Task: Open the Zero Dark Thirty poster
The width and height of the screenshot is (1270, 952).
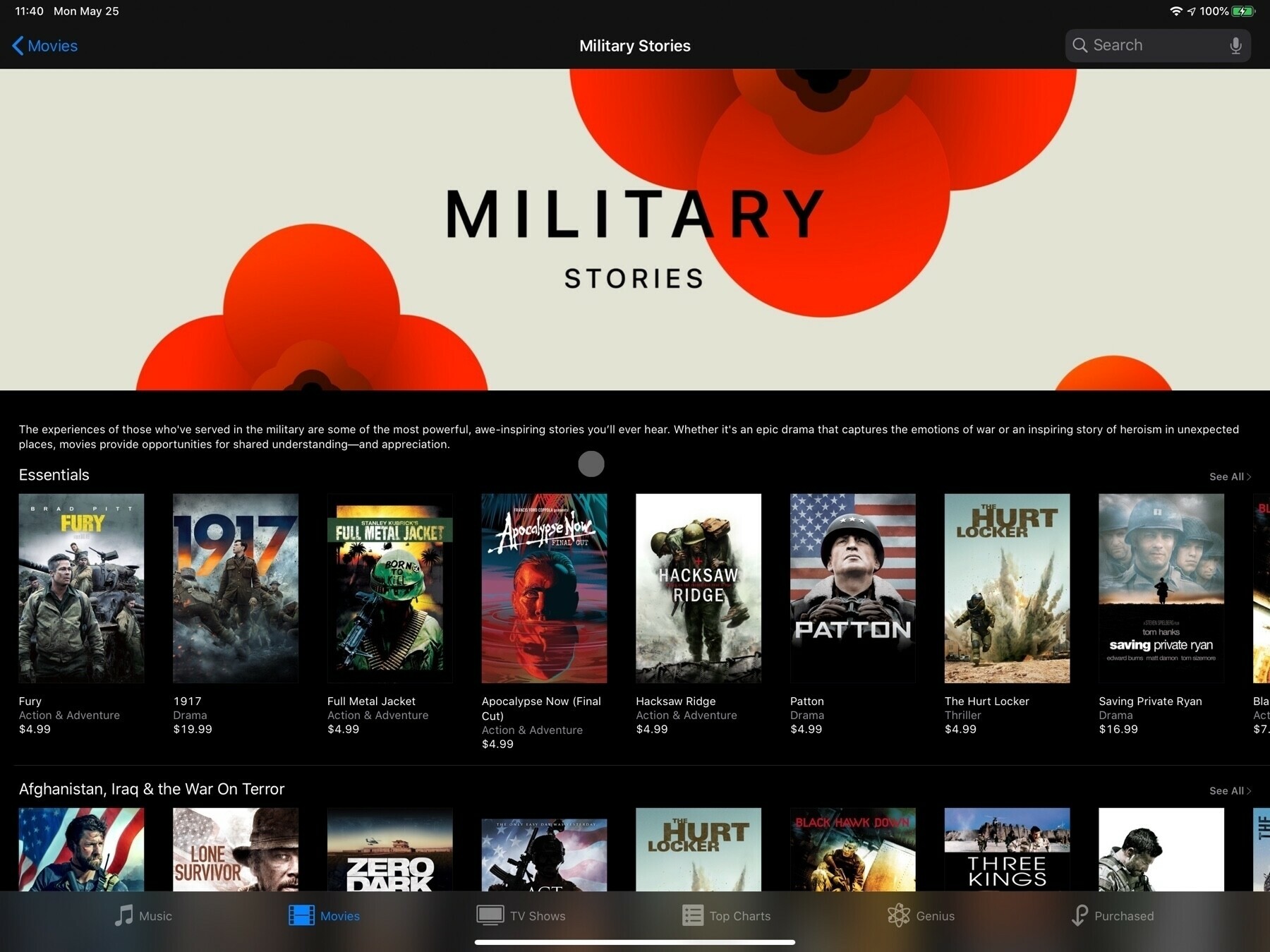Action: click(389, 850)
